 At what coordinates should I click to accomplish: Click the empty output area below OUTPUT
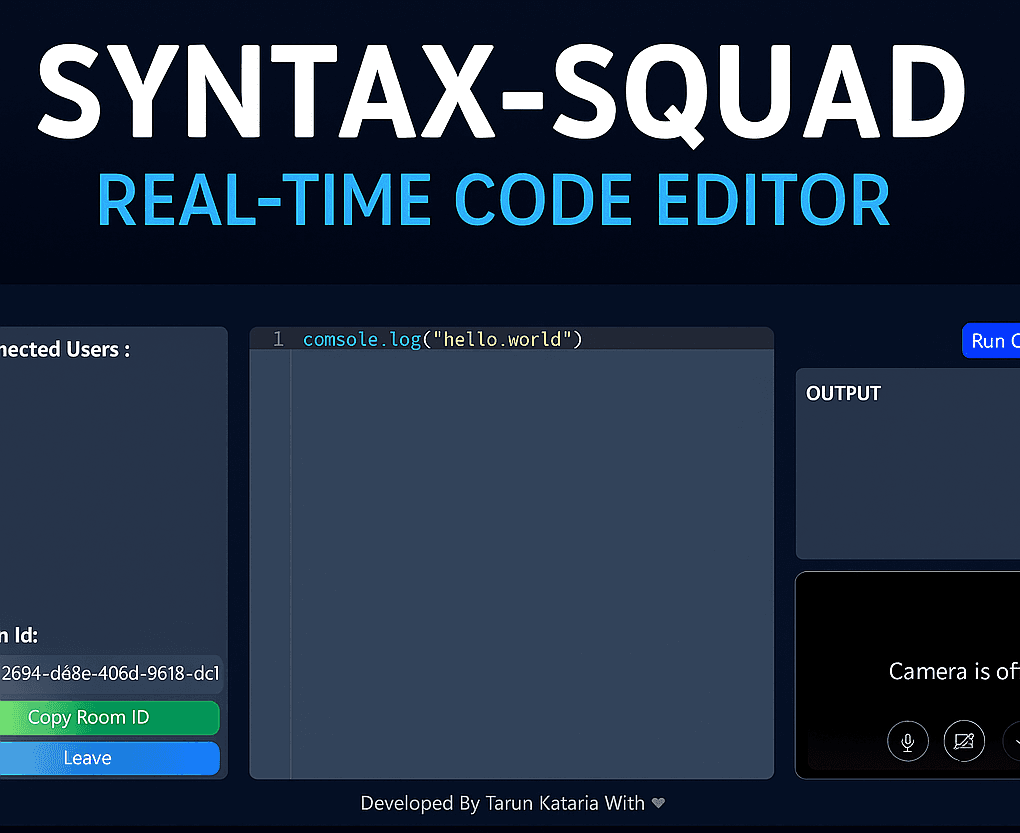pyautogui.click(x=905, y=480)
